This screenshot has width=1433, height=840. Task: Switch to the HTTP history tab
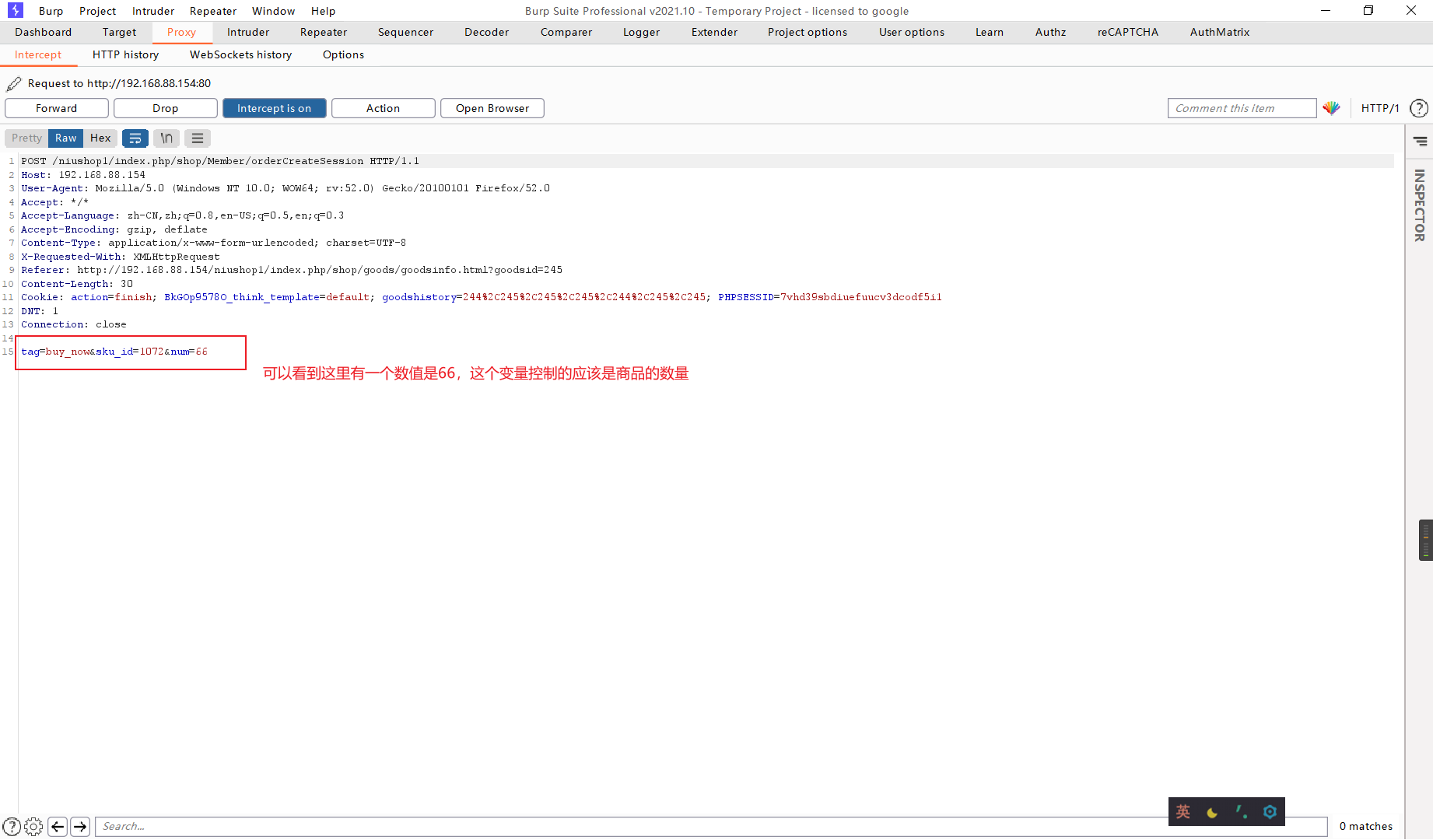click(125, 54)
